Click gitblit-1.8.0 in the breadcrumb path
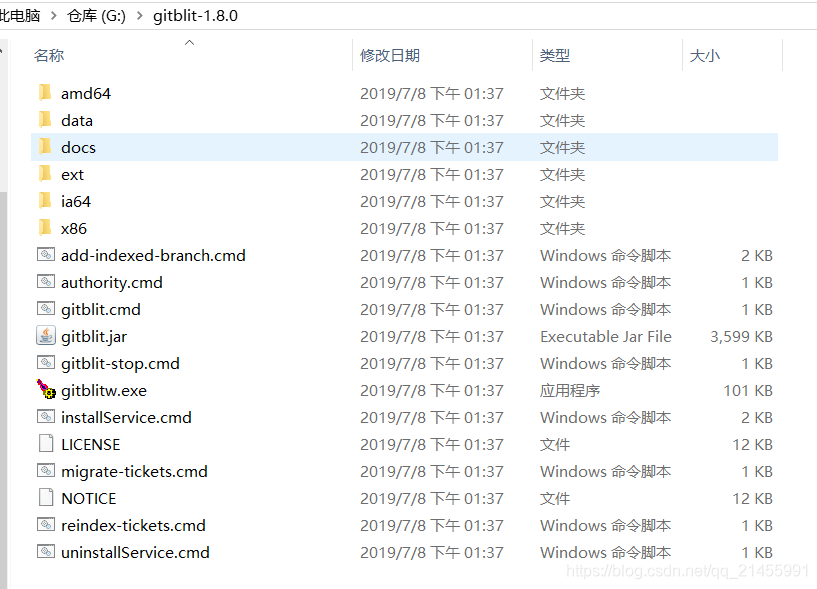 195,16
